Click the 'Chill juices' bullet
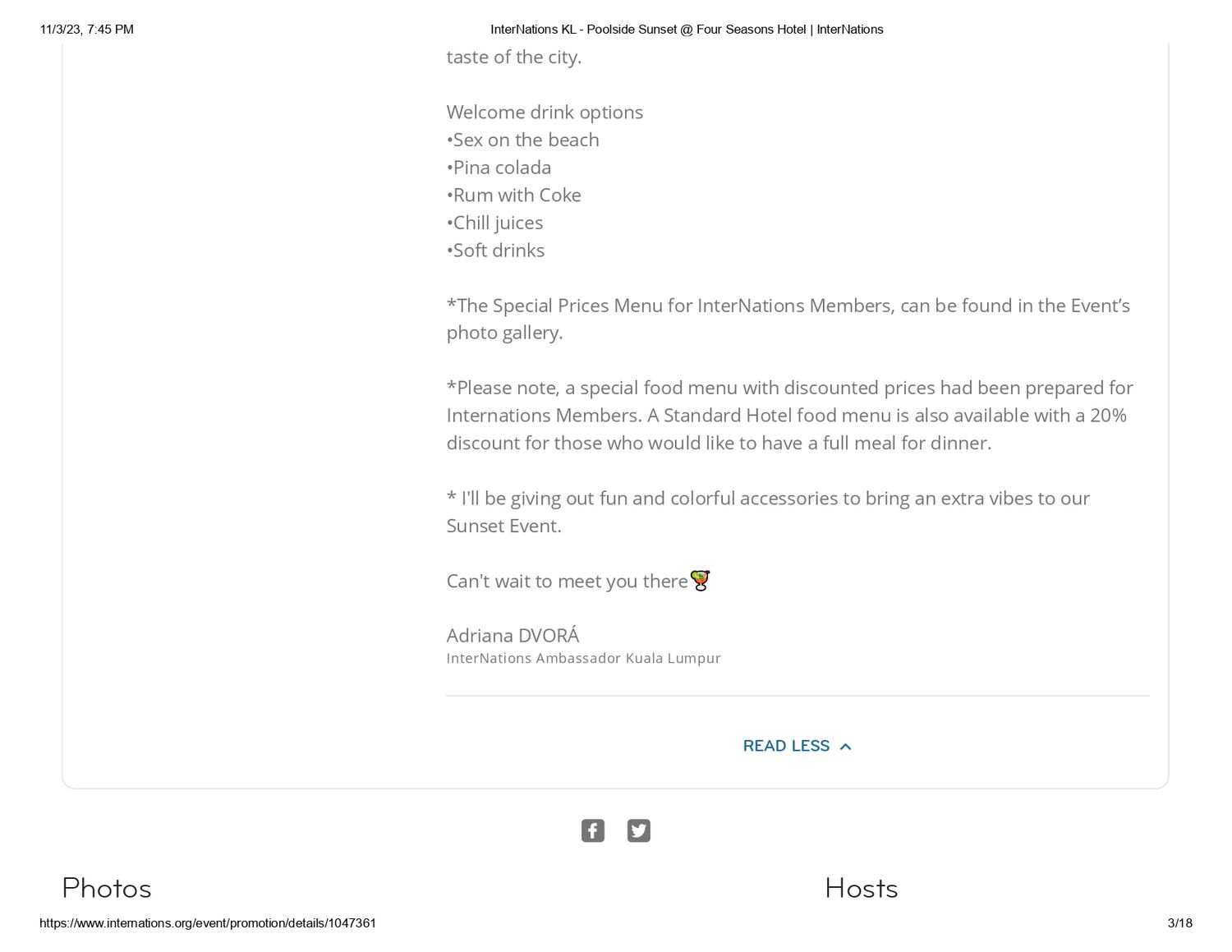This screenshot has width=1232, height=952. (494, 223)
